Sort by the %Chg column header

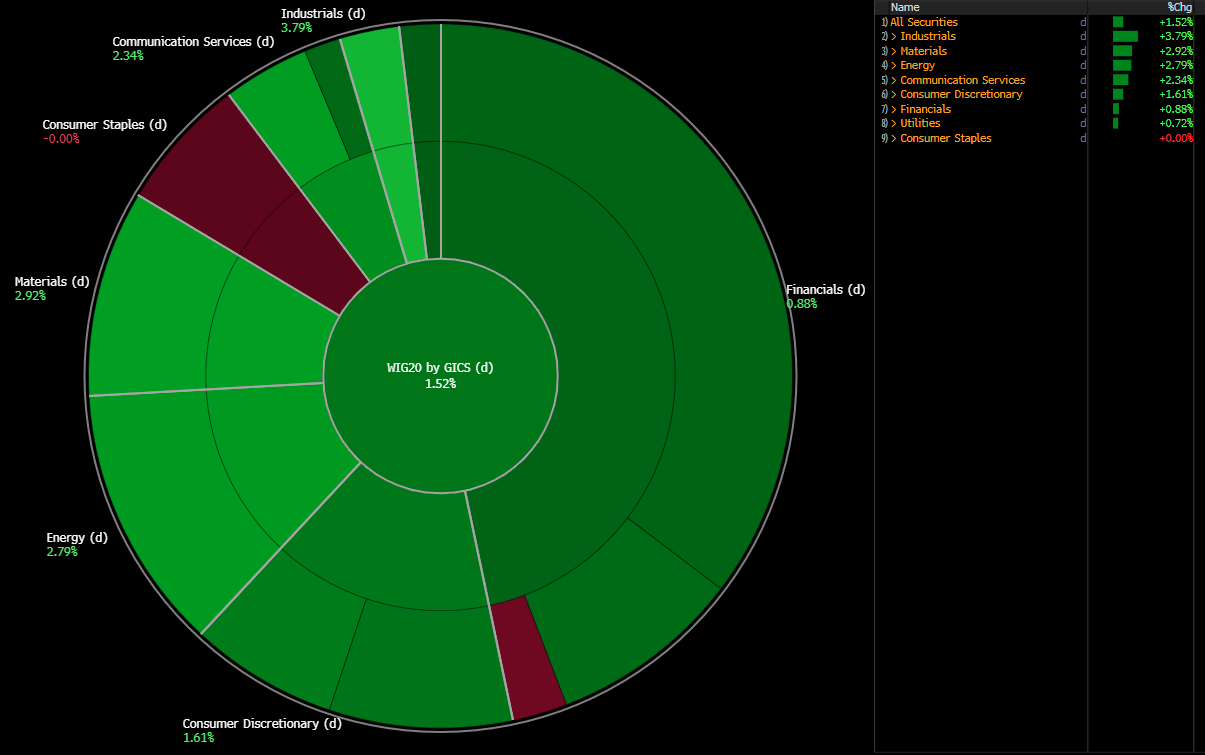pyautogui.click(x=1180, y=7)
